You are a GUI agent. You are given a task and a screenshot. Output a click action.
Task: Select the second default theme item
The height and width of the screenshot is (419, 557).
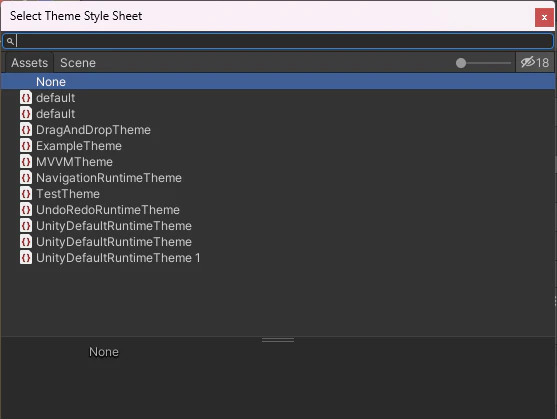(x=278, y=114)
